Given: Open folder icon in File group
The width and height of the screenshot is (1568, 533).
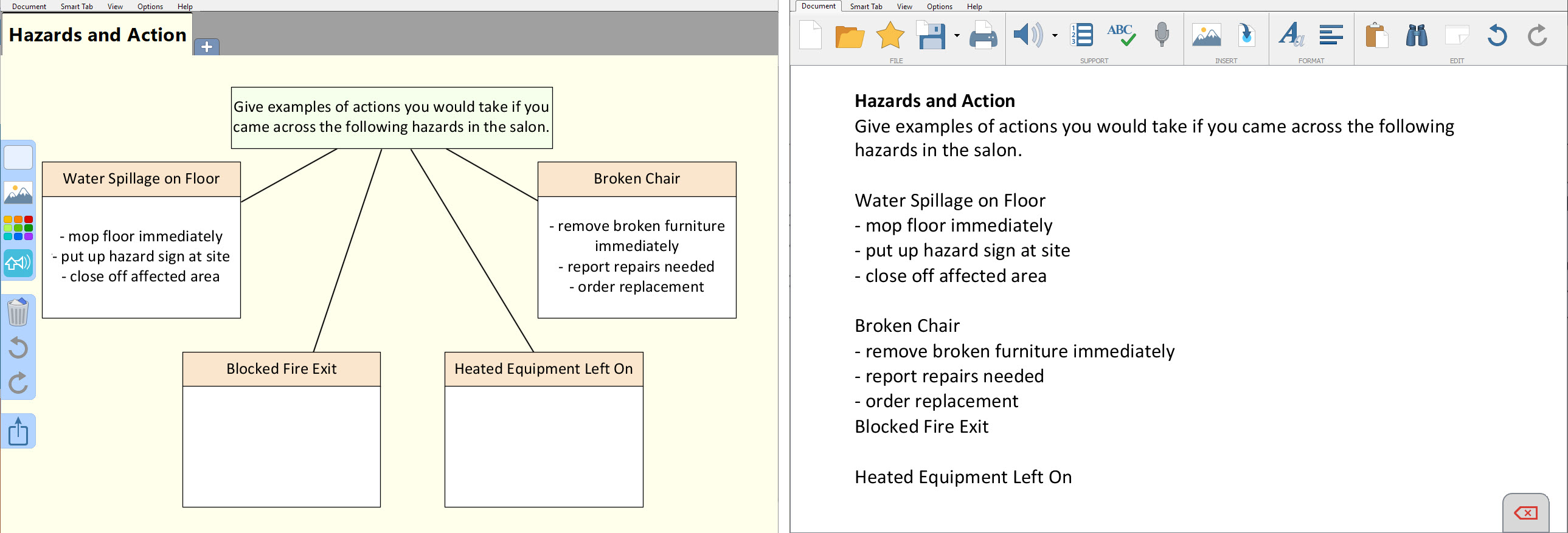Looking at the screenshot, I should (850, 36).
